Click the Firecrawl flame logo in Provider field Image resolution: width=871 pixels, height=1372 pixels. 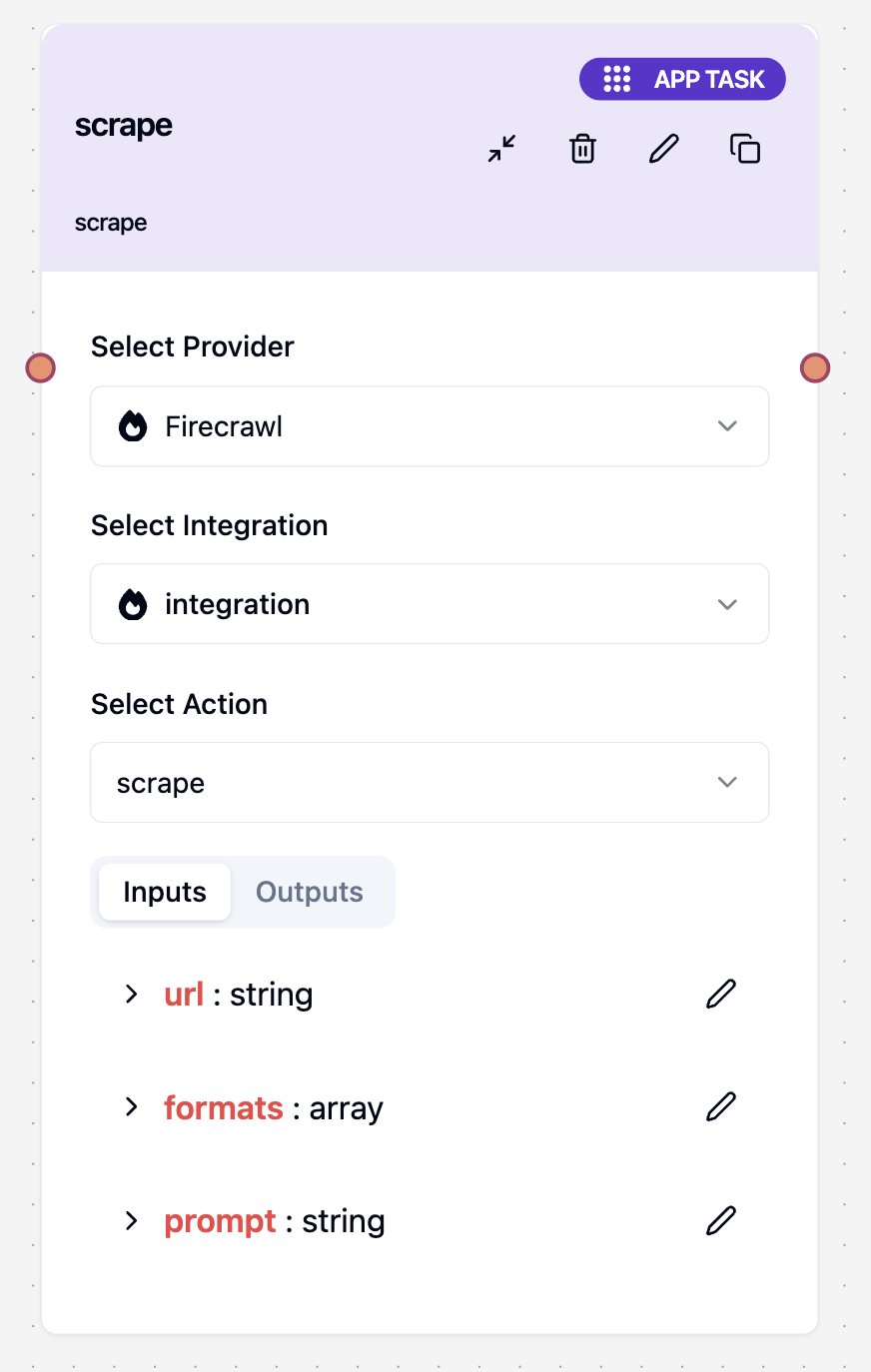pyautogui.click(x=133, y=425)
